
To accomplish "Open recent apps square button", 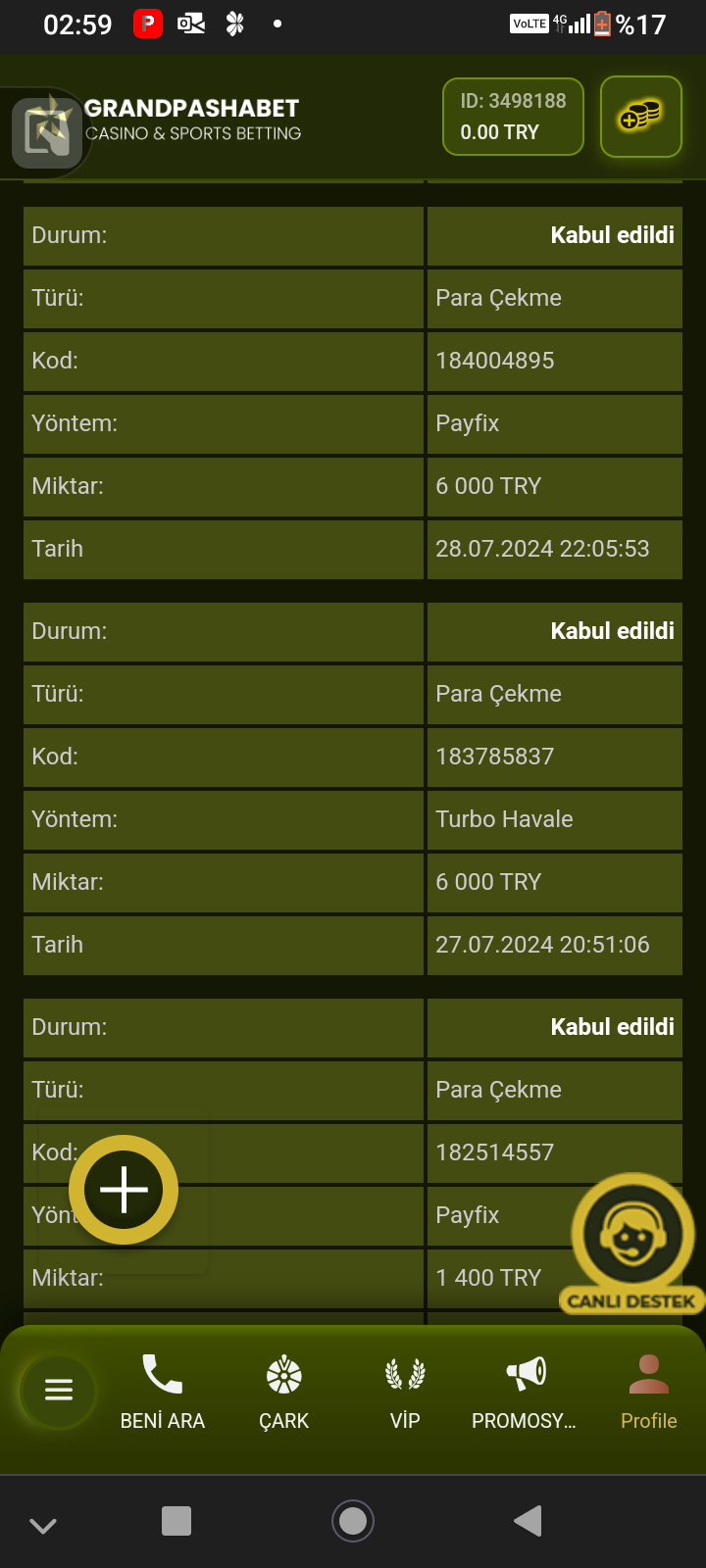I will point(176,1521).
